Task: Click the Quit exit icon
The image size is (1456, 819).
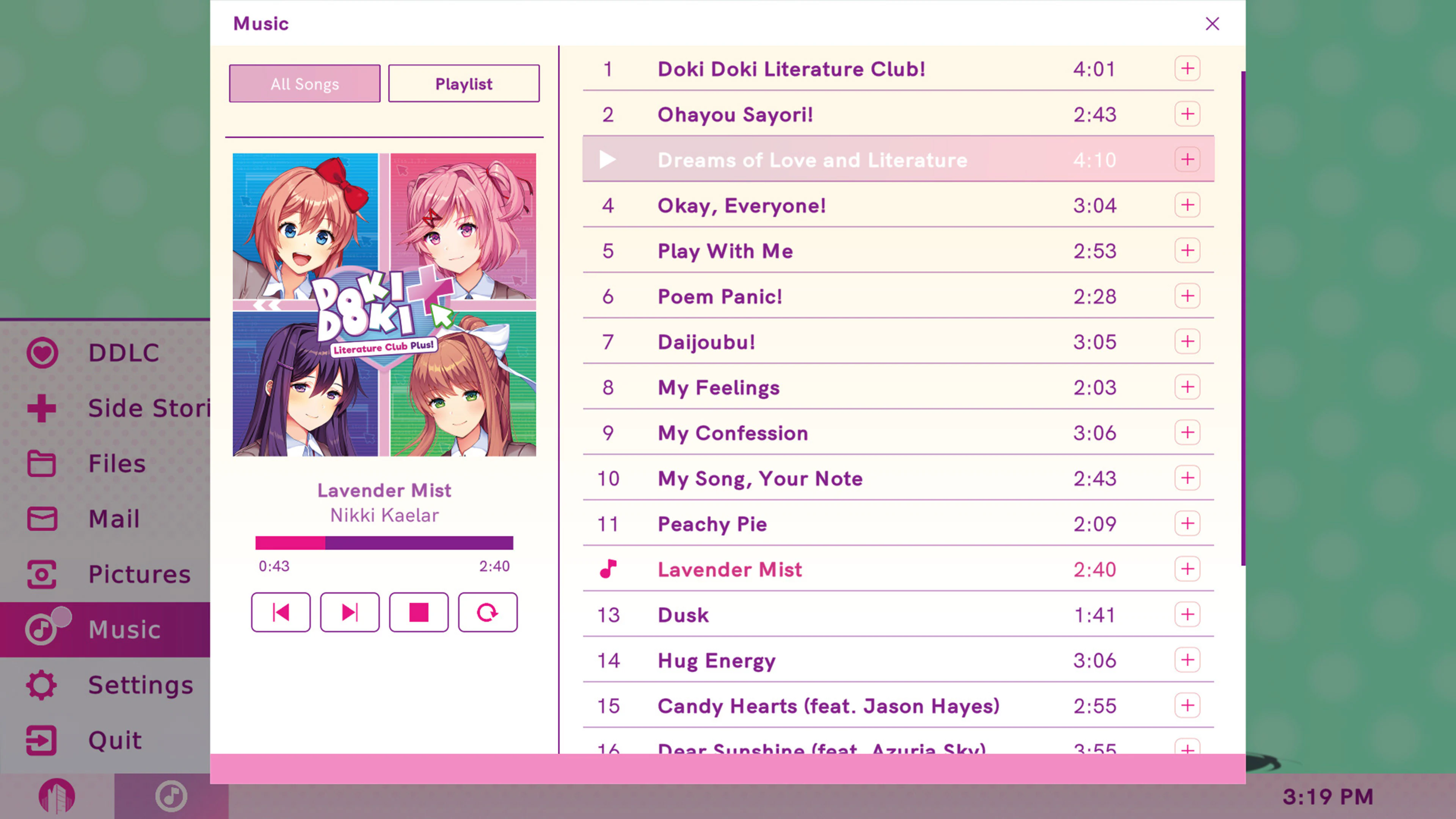Action: pyautogui.click(x=42, y=740)
